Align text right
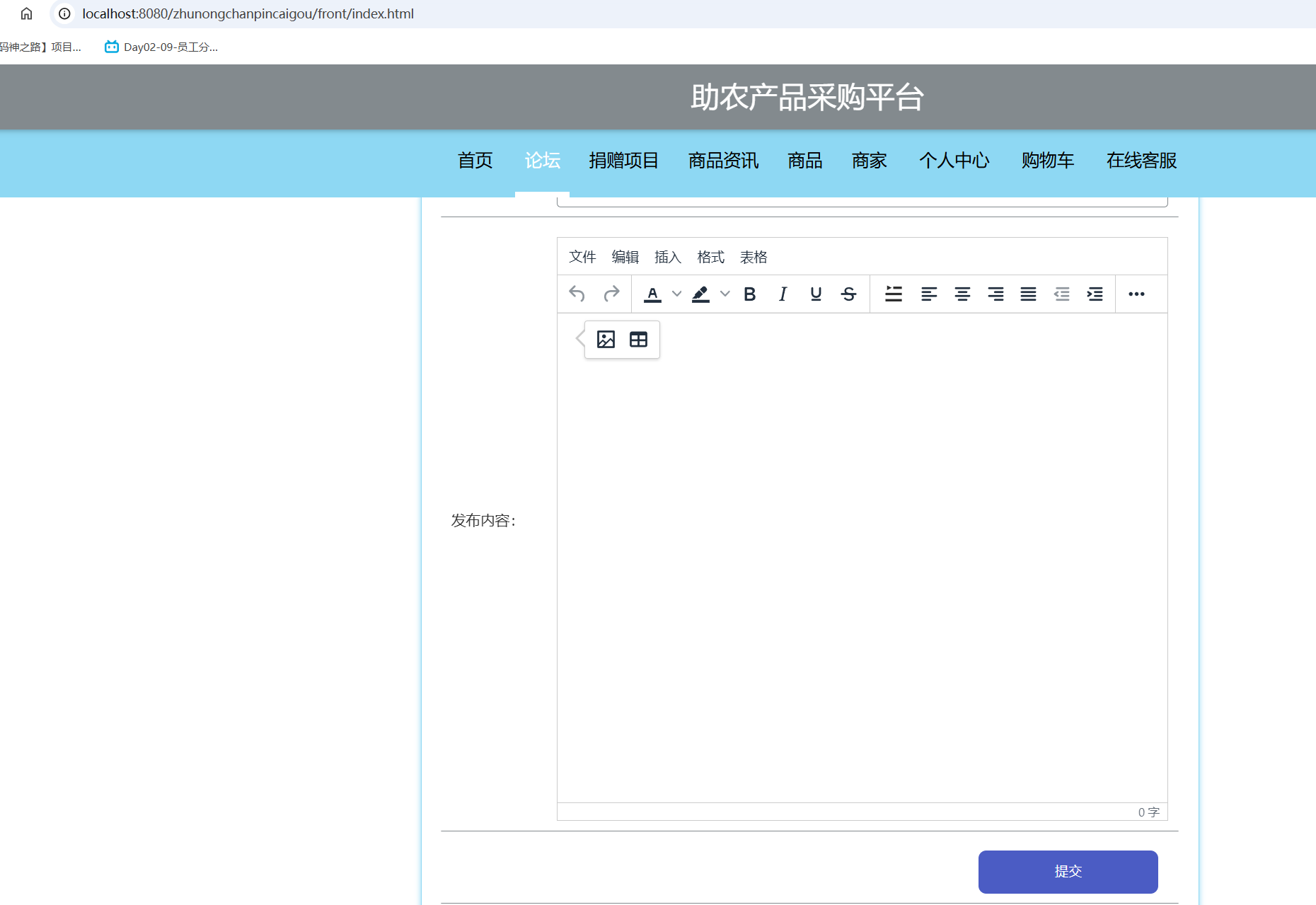 [995, 294]
